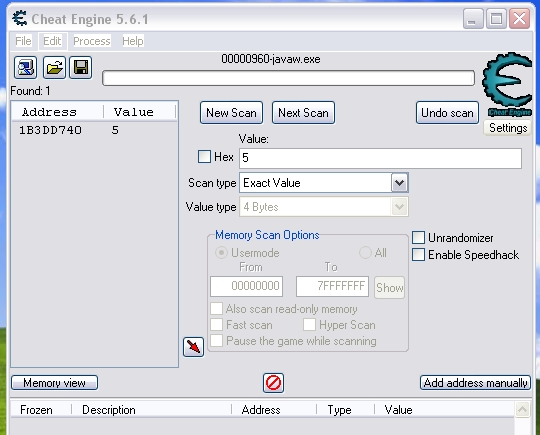Close the Cheat Engine window
The image size is (540, 435).
click(519, 19)
